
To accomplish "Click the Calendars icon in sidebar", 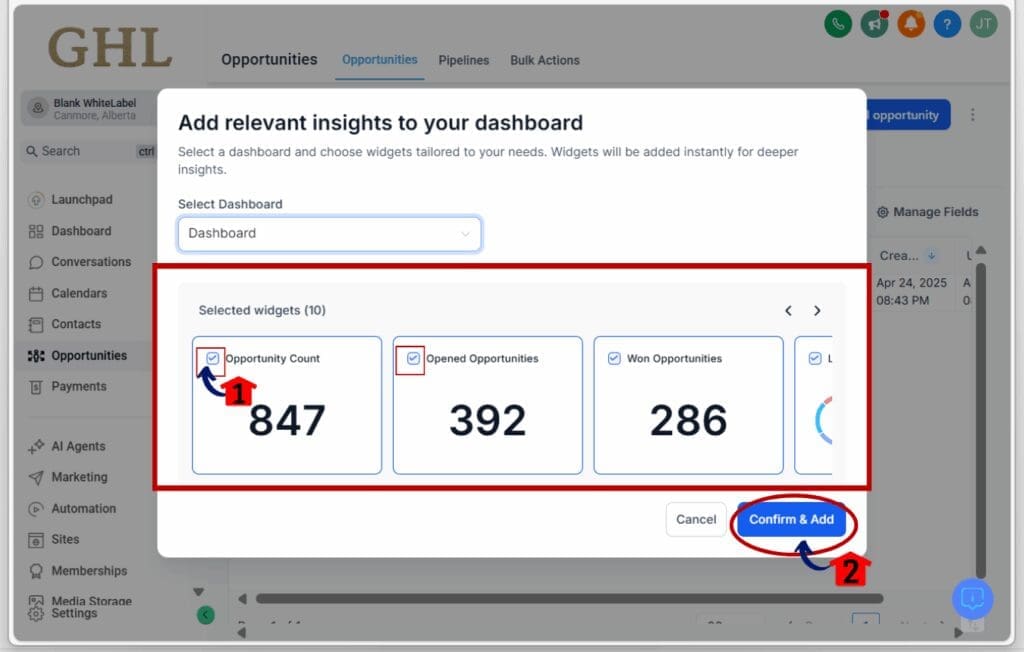I will [36, 293].
